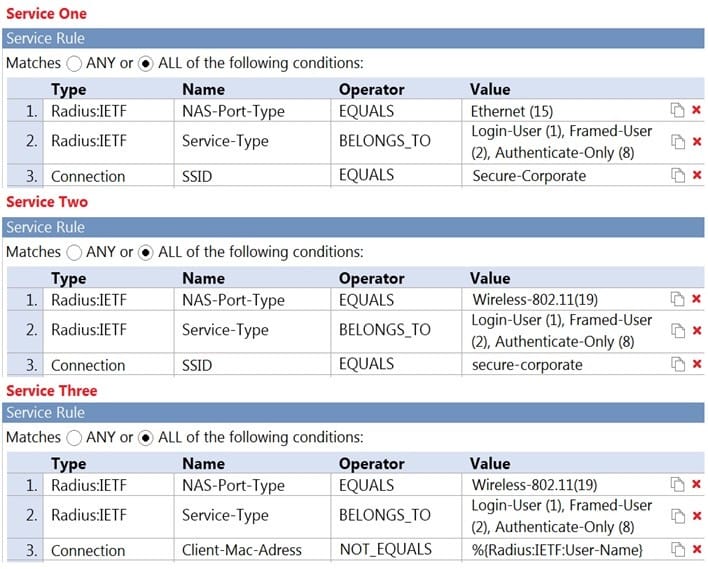Image resolution: width=708 pixels, height=569 pixels.
Task: Select ALL matching for Service One
Action: point(146,63)
